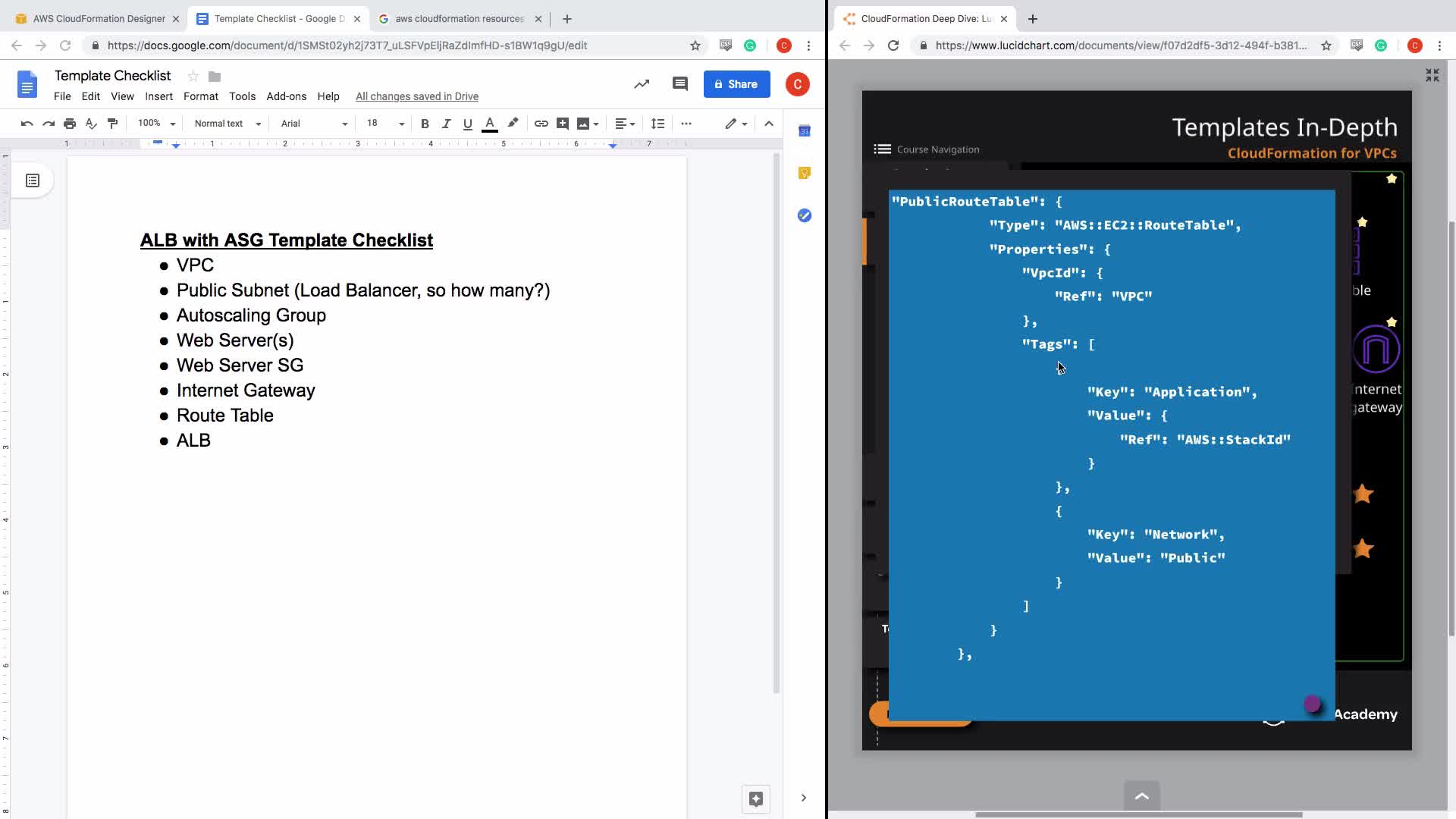Open the Arial font dropdown
The height and width of the screenshot is (819, 1456).
(313, 124)
